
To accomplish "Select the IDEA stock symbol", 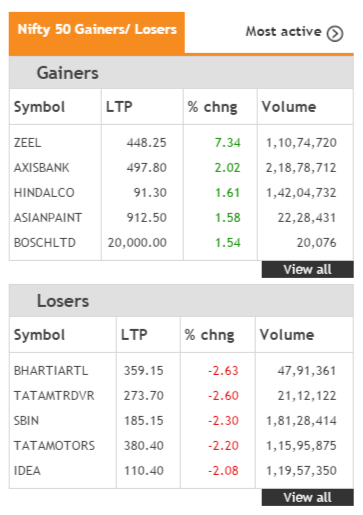I will pyautogui.click(x=27, y=471).
